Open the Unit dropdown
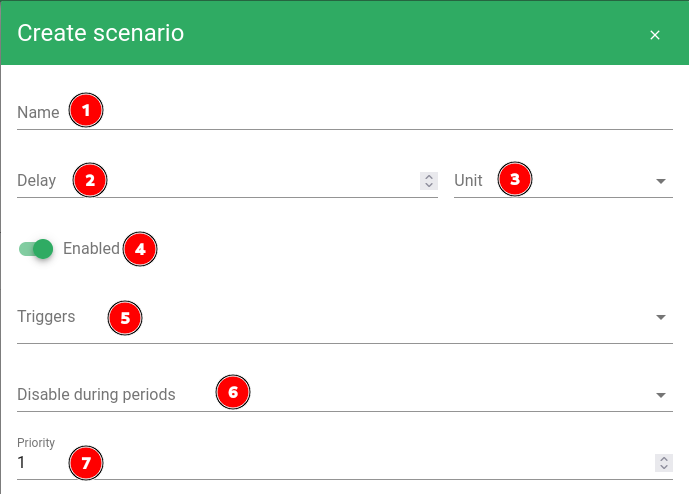 point(563,180)
